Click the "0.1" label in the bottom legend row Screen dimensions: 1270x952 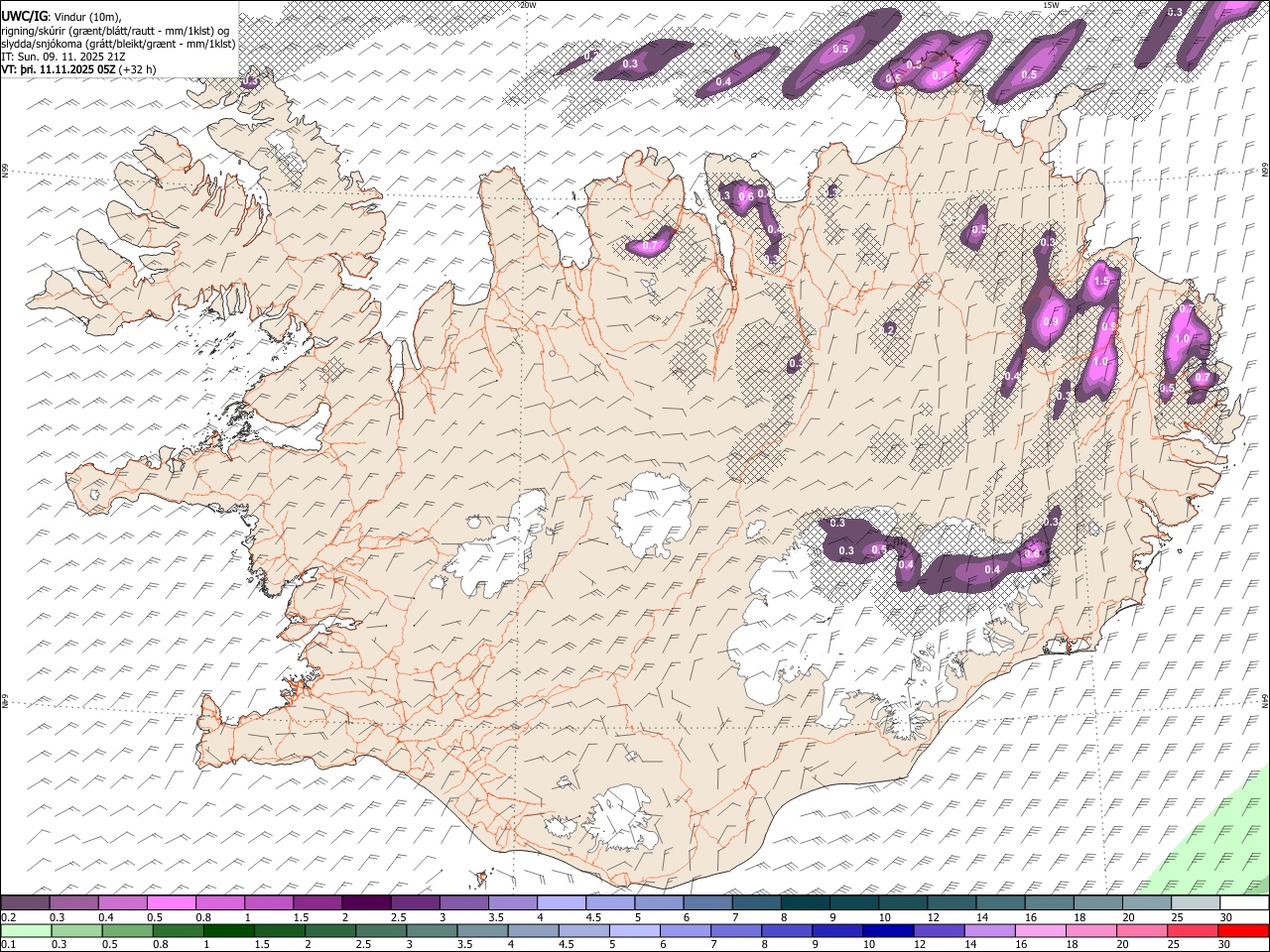[7, 945]
